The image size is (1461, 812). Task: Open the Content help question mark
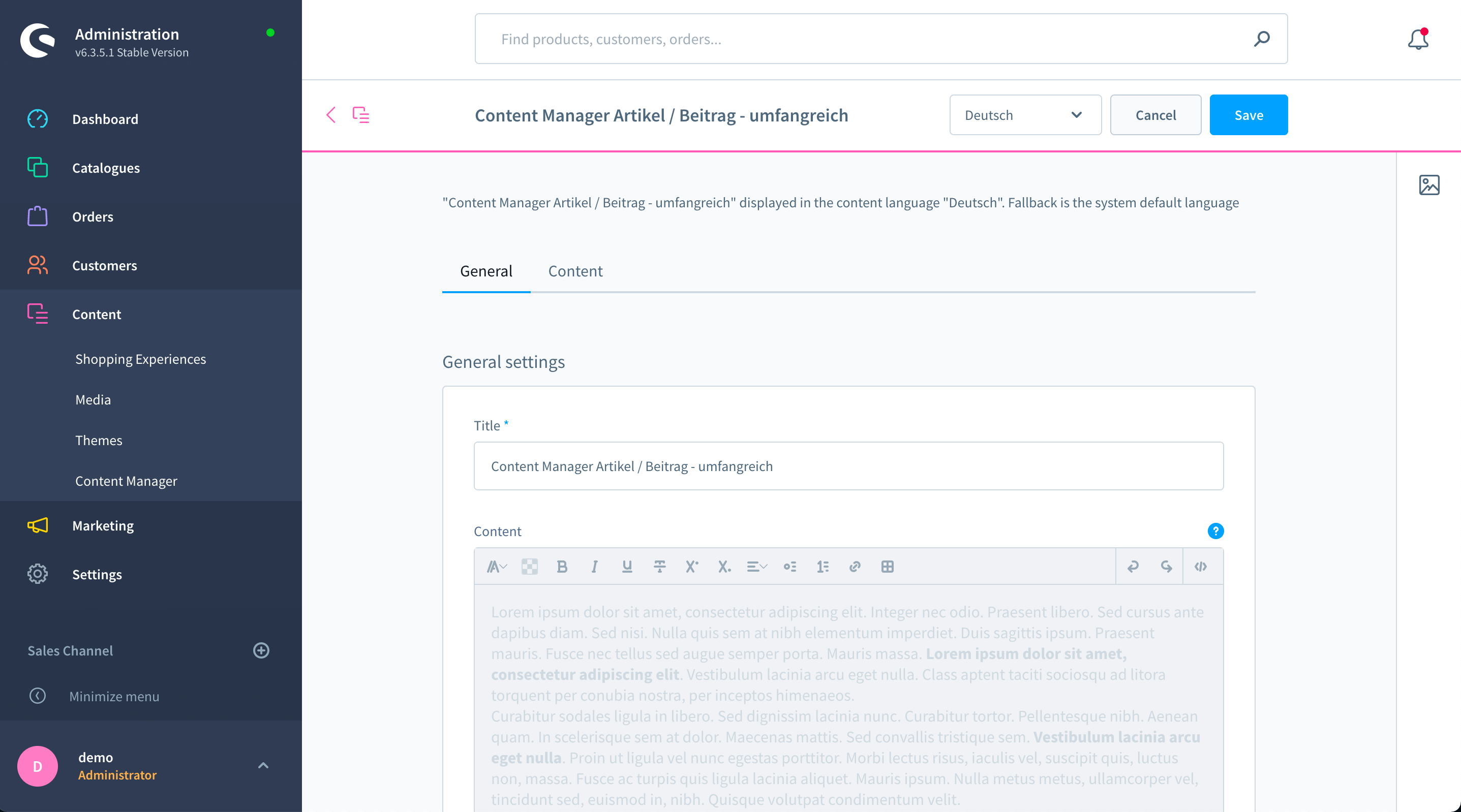click(x=1215, y=532)
